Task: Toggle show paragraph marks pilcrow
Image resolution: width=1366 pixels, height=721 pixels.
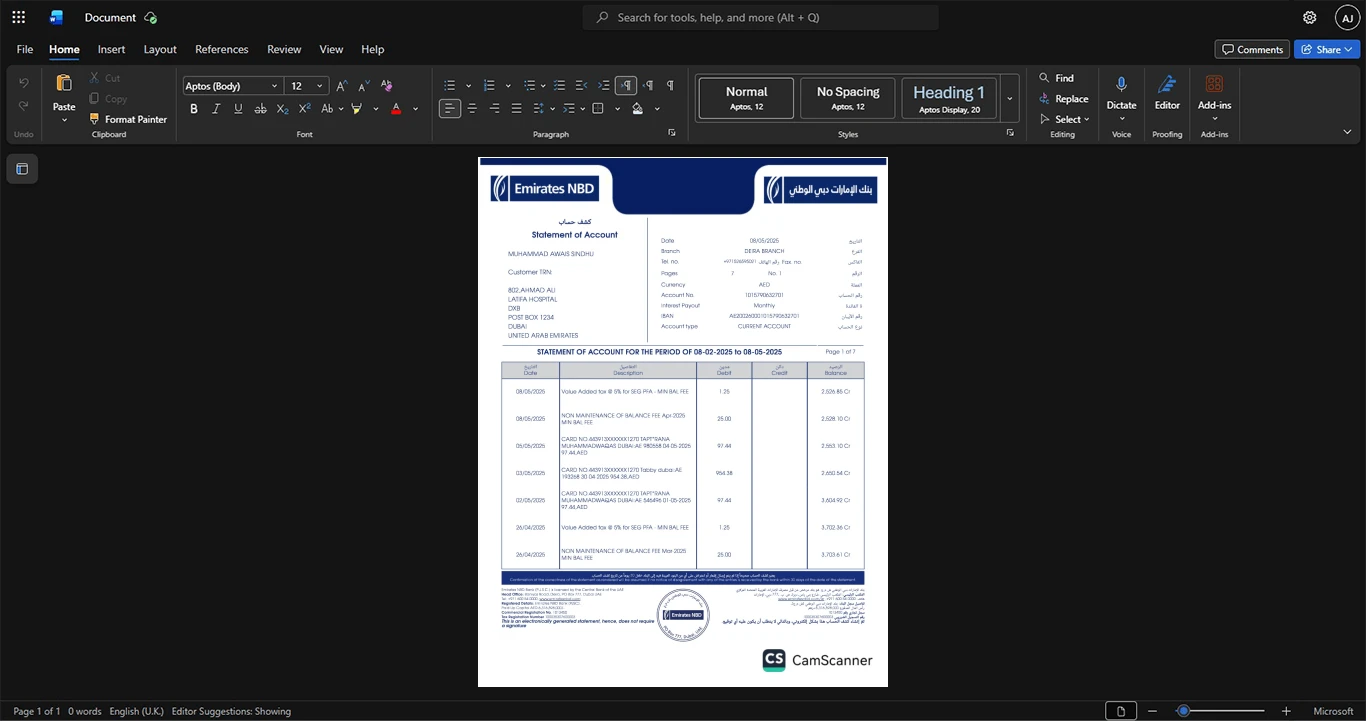Action: click(670, 86)
